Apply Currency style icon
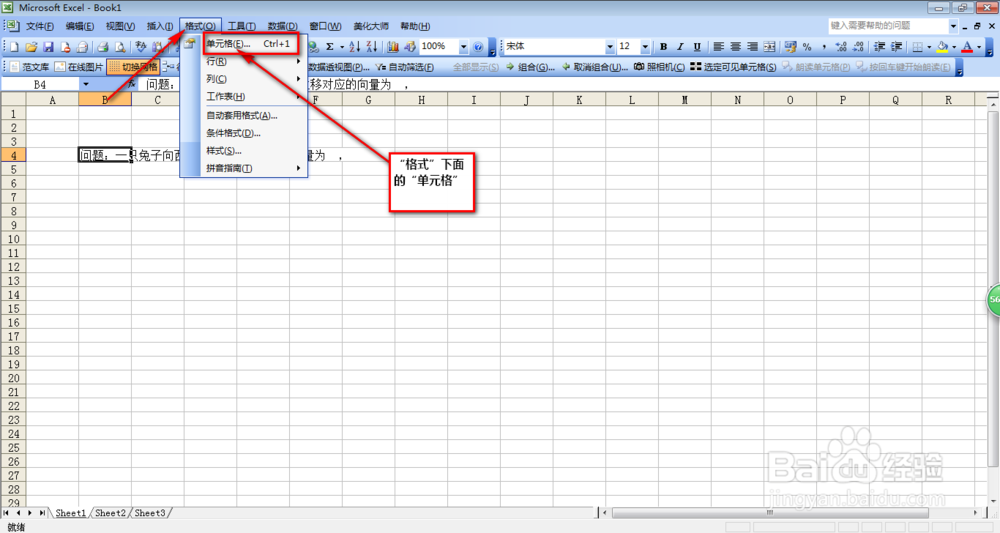This screenshot has height=533, width=1000. click(x=791, y=47)
